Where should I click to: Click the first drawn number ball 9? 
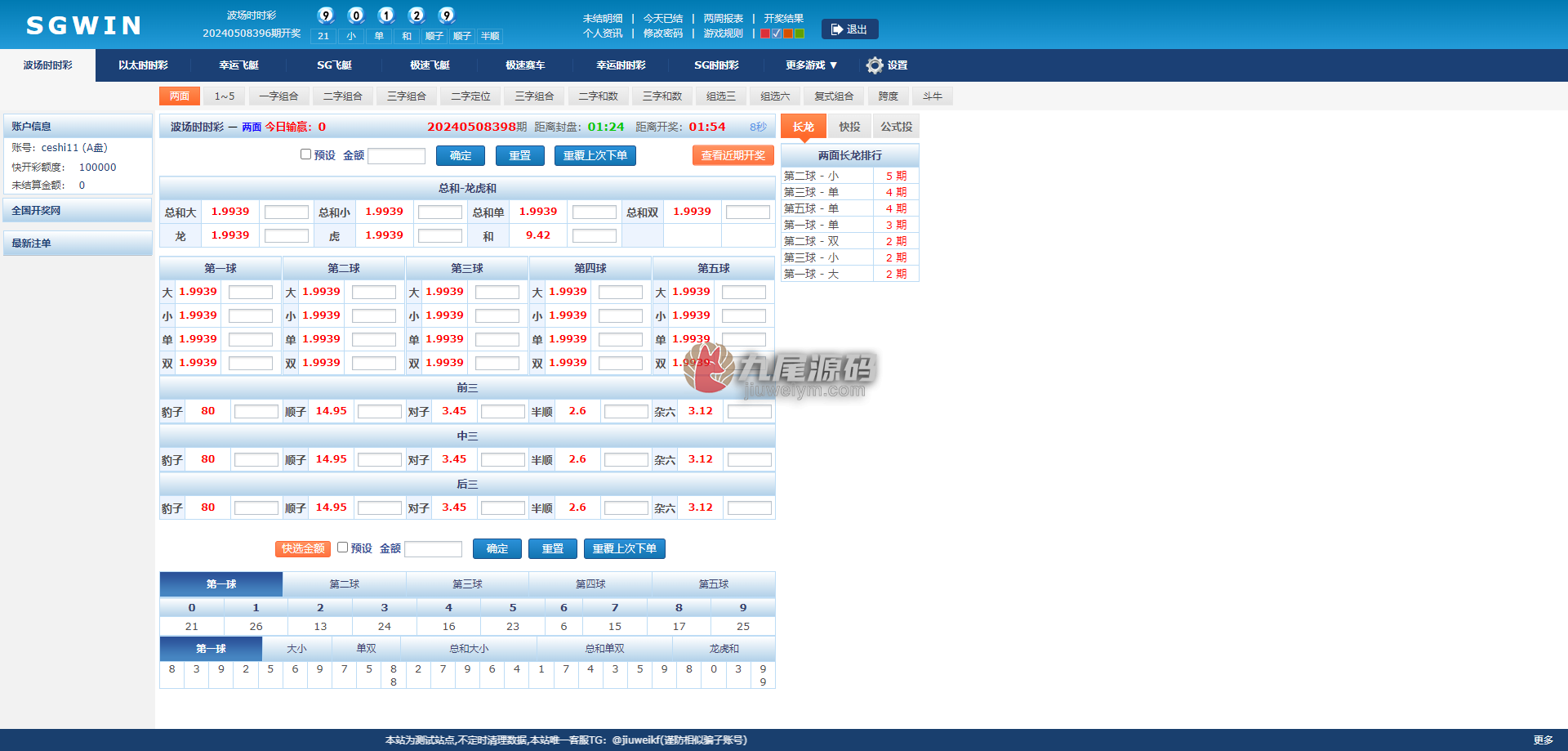[x=325, y=16]
